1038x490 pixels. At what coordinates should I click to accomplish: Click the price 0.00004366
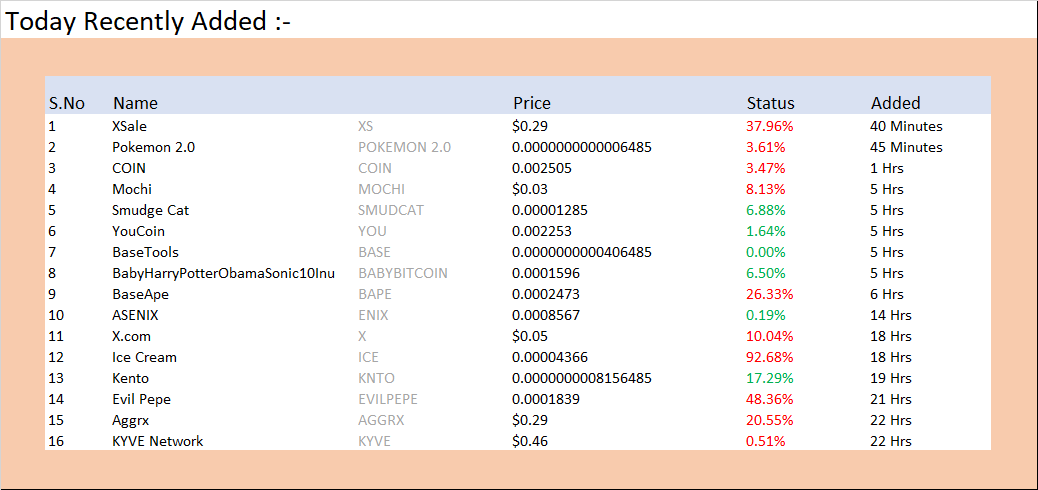tap(550, 358)
